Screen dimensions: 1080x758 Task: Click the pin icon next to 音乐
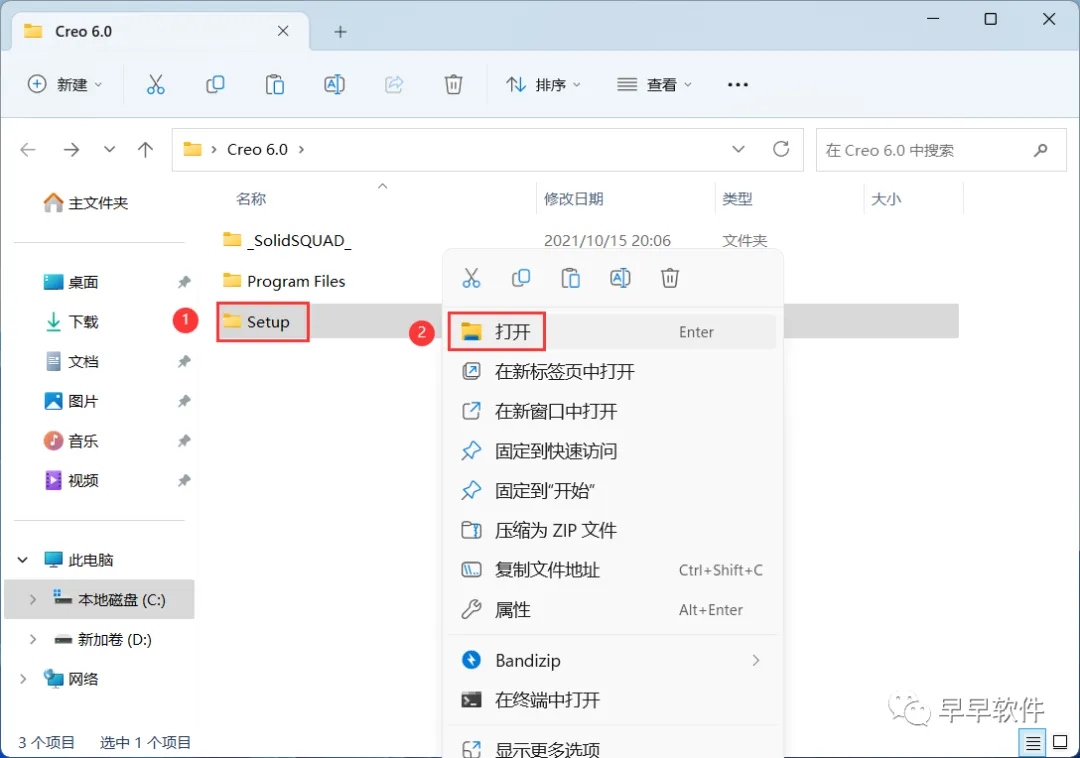[x=184, y=441]
